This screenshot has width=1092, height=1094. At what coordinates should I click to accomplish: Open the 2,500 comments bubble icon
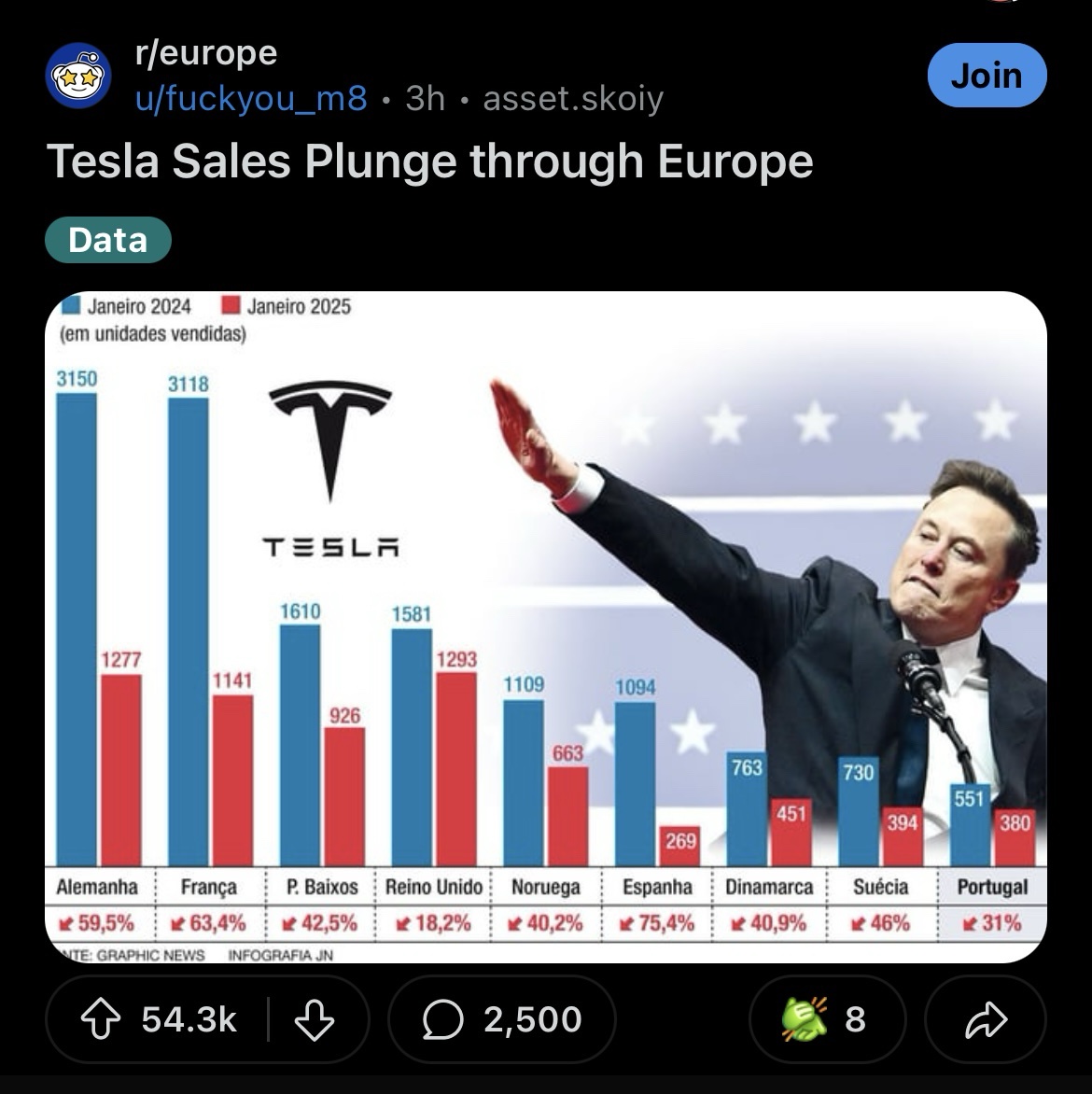(442, 1019)
